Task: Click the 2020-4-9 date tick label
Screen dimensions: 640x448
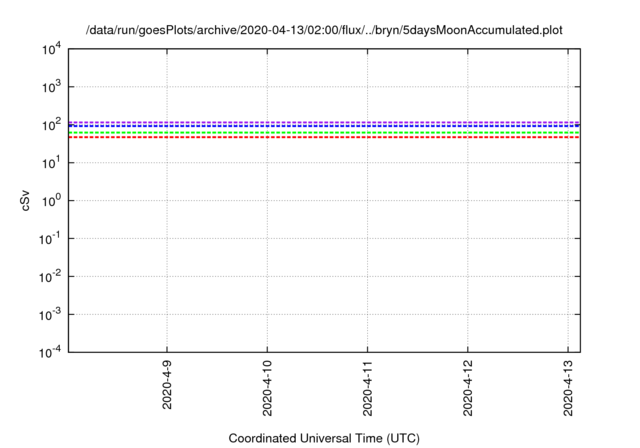Action: pos(167,385)
